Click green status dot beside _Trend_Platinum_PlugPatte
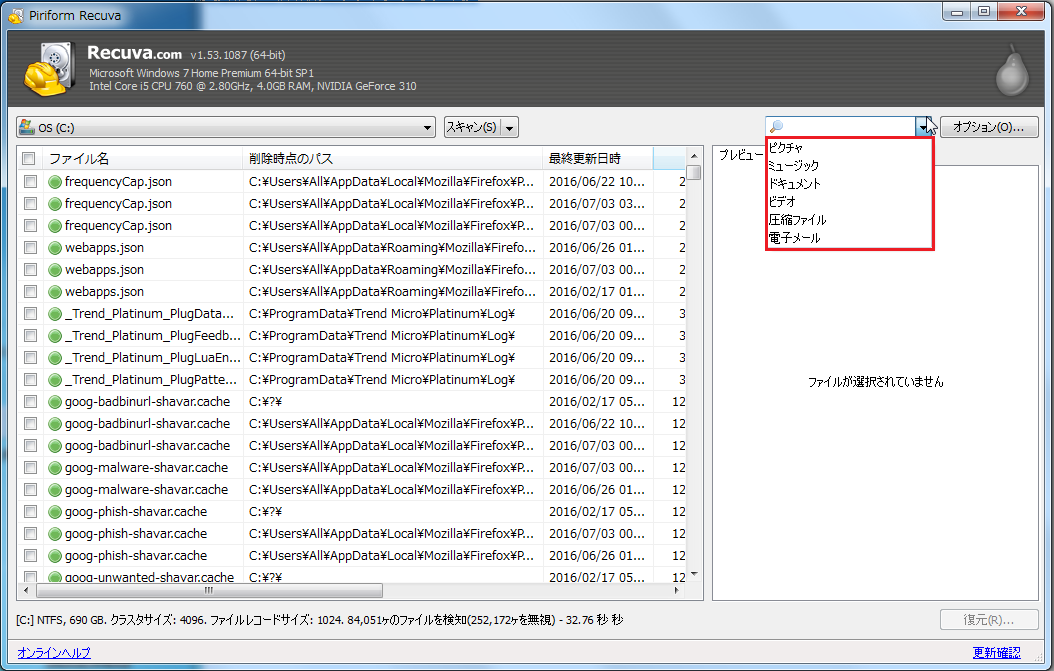The height and width of the screenshot is (671, 1054). tap(55, 380)
